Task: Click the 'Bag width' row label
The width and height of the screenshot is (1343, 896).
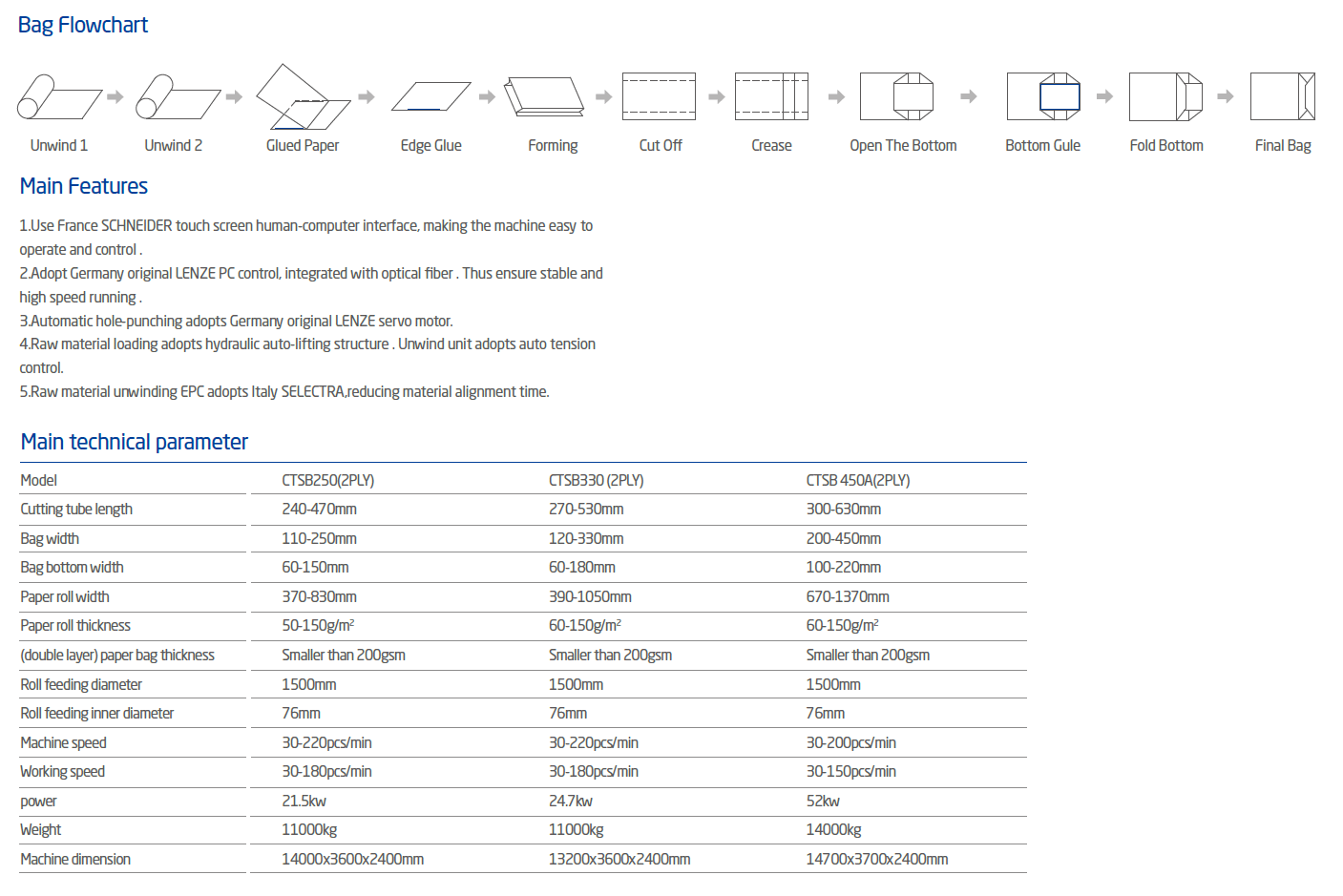Action: click(50, 539)
